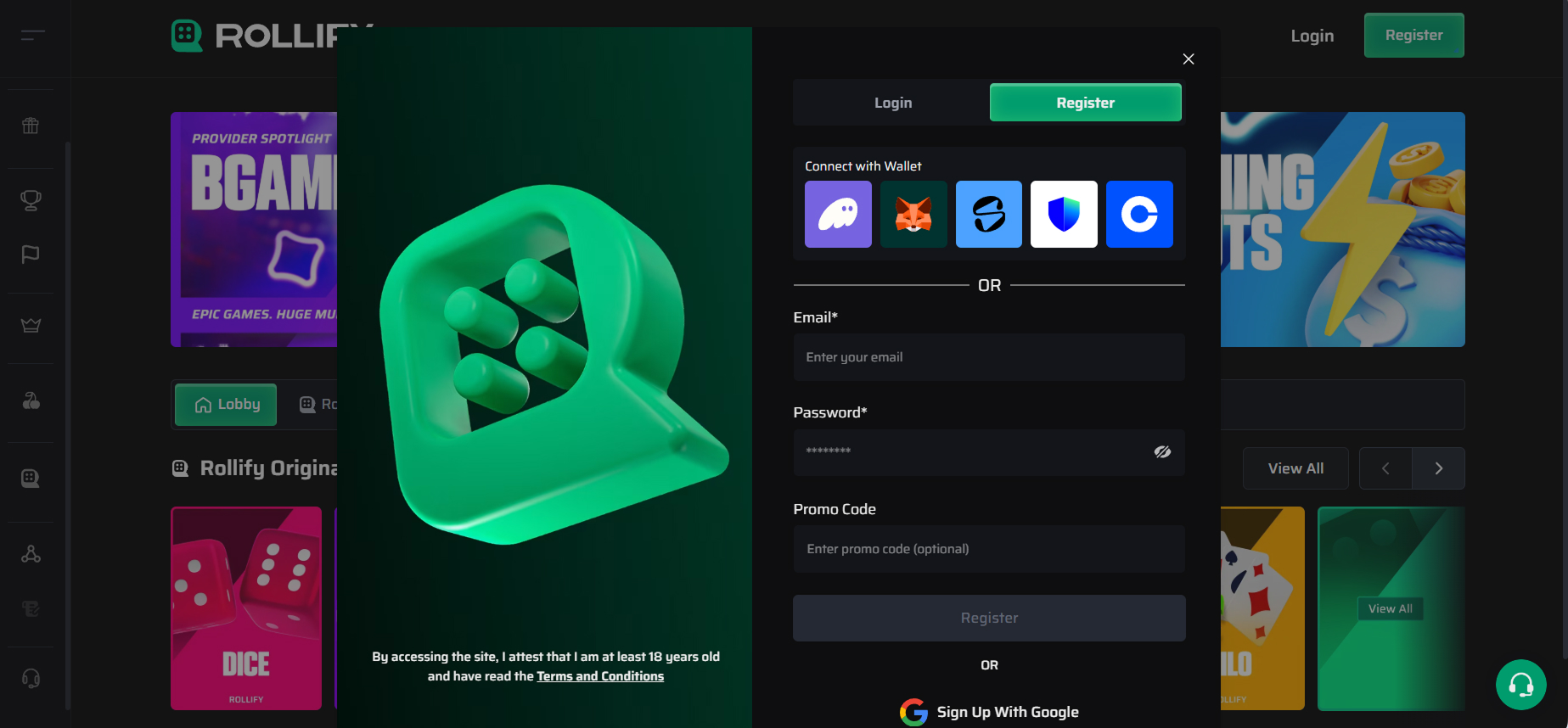
Task: Connect with the Phantom ghost wallet
Action: 838,214
